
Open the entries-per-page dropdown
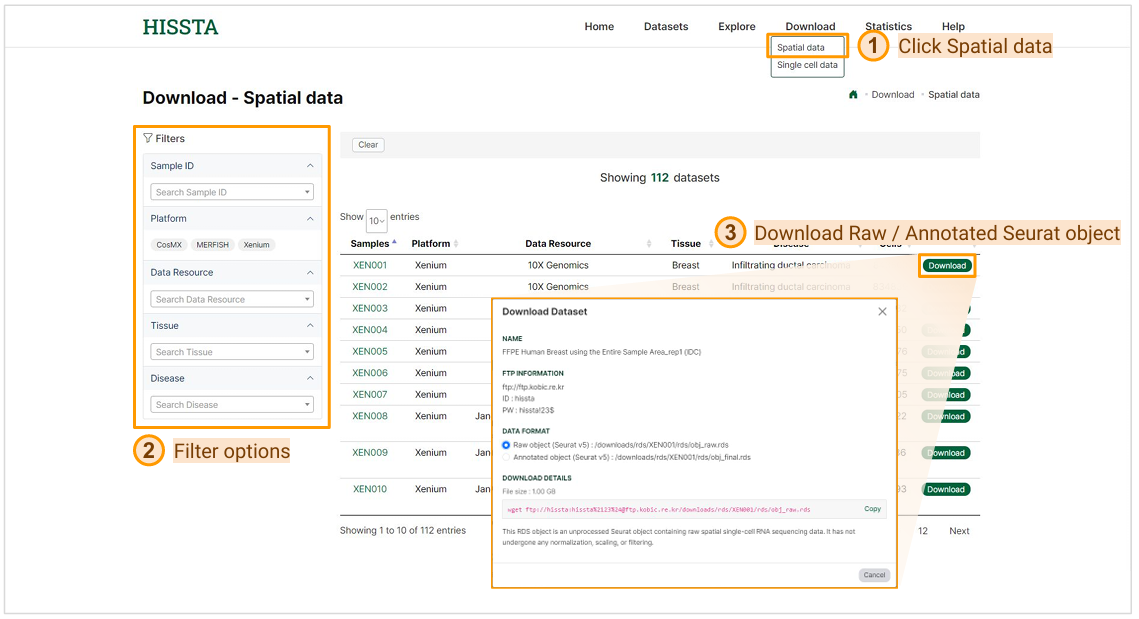[x=377, y=221]
